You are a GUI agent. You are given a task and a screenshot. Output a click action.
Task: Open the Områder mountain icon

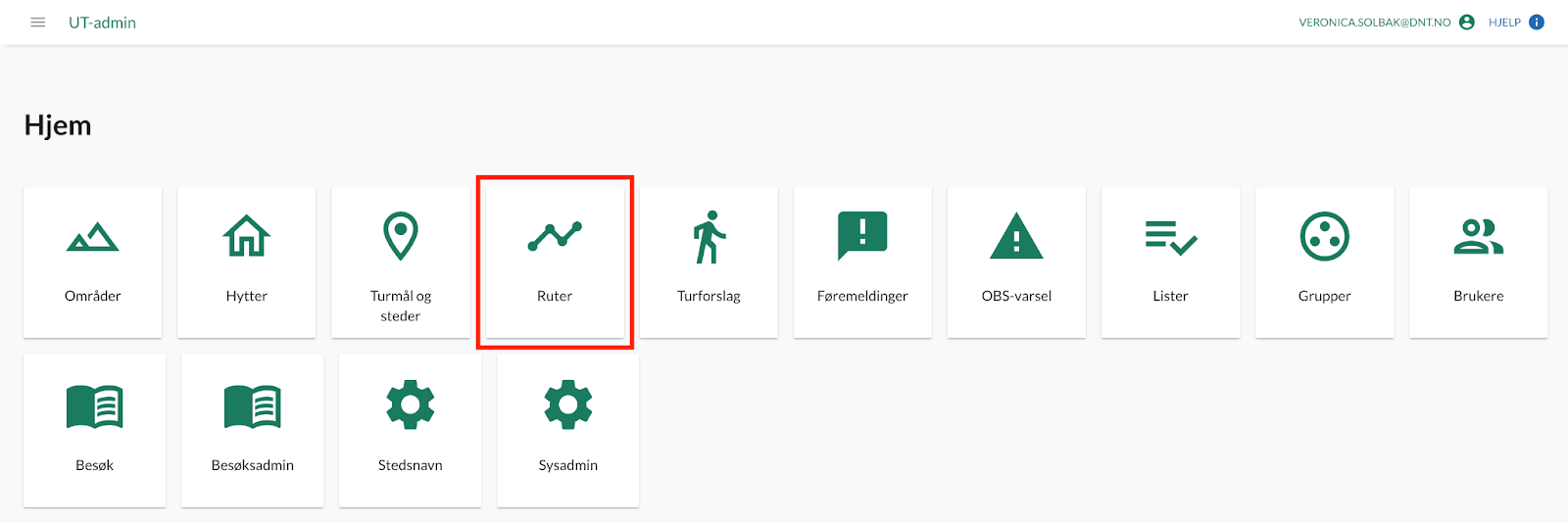click(93, 237)
